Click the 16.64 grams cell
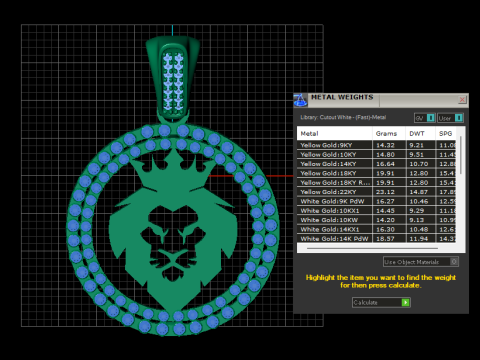This screenshot has height=360, width=480. click(389, 164)
